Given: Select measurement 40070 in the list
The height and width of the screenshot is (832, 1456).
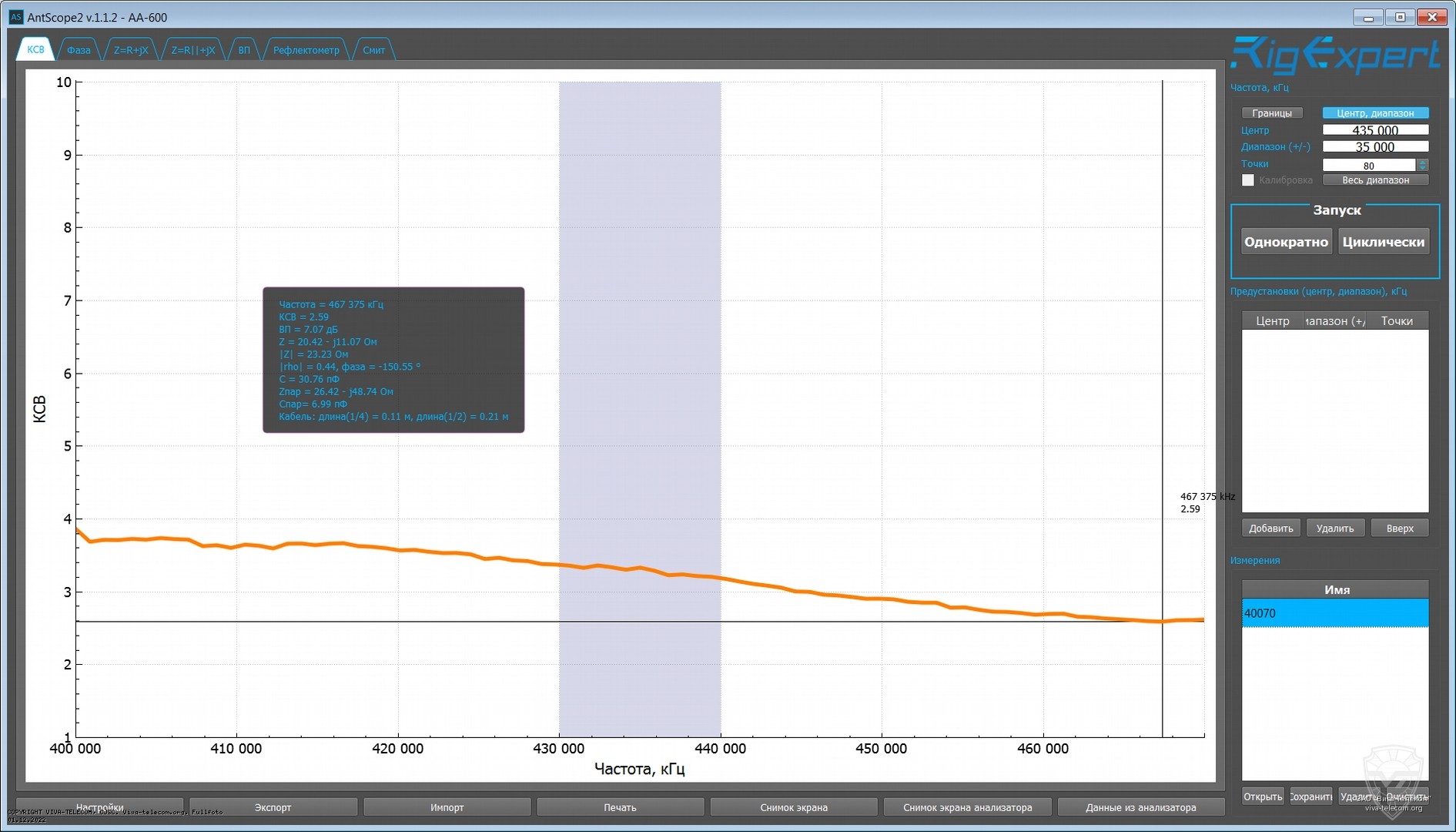Looking at the screenshot, I should click(1334, 613).
